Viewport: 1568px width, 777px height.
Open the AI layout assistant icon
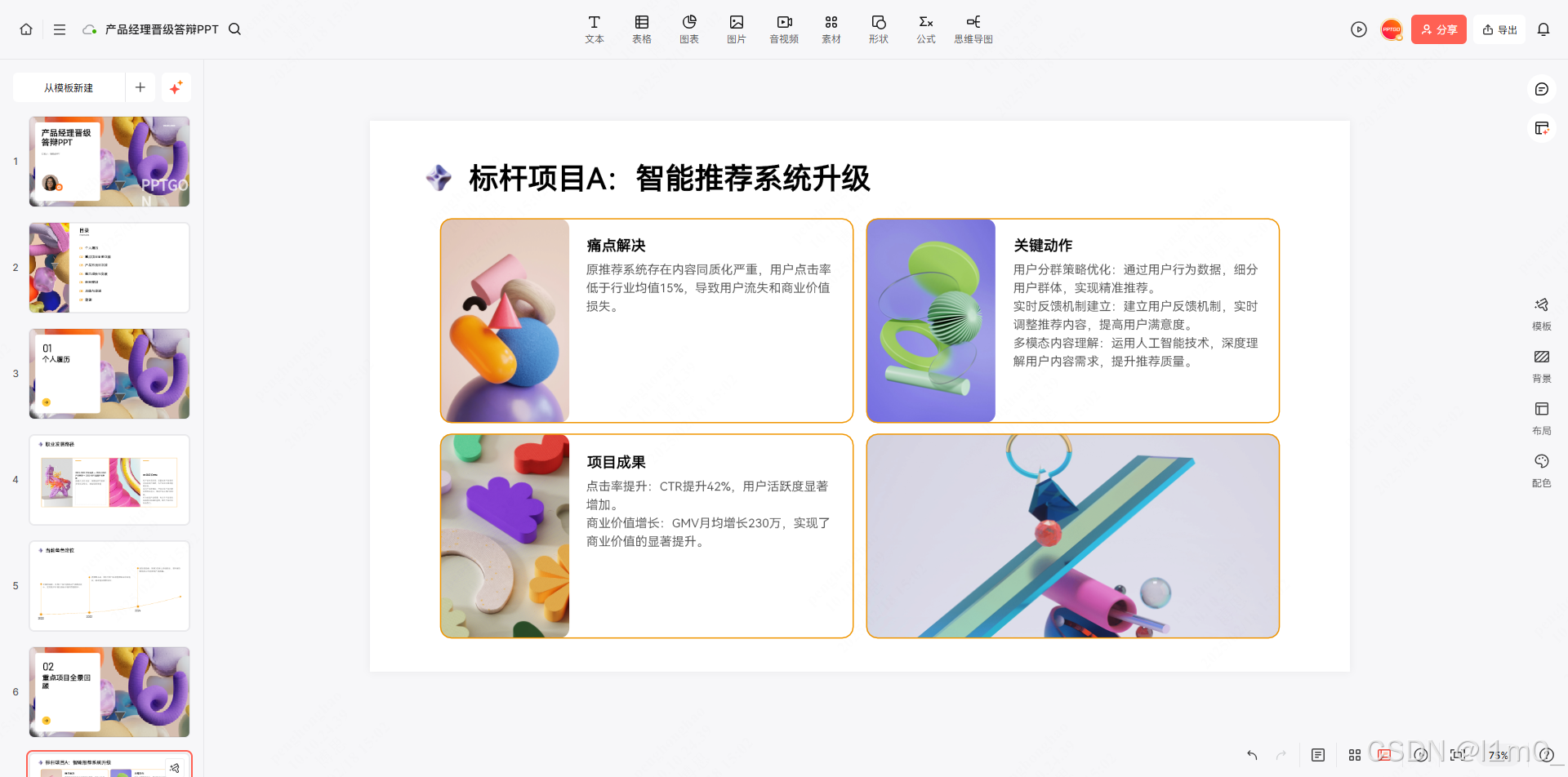(x=1542, y=128)
